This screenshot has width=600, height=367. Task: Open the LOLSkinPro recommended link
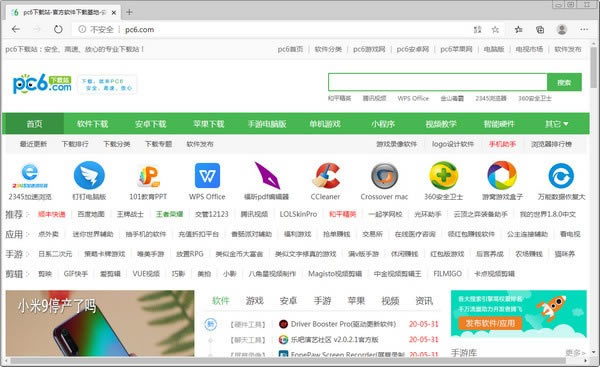pyautogui.click(x=298, y=214)
